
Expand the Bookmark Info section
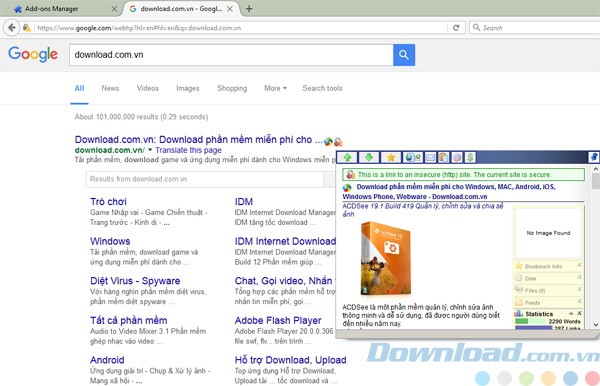pos(543,266)
